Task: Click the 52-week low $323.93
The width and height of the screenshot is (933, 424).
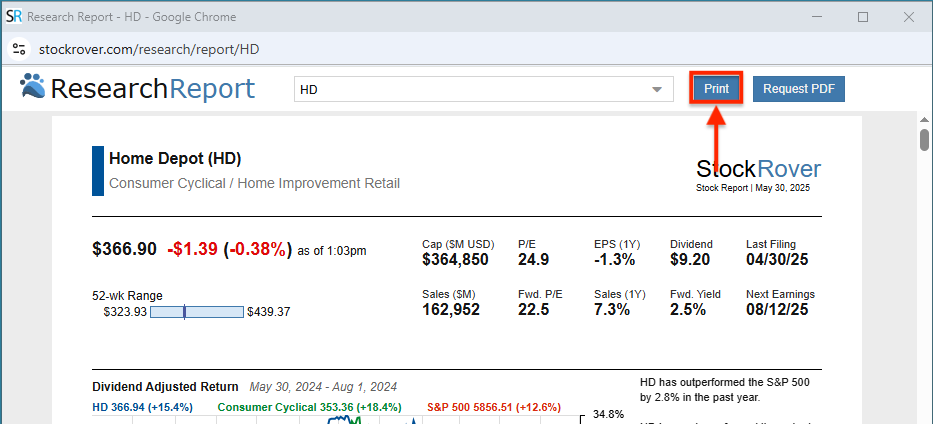Action: pos(125,312)
